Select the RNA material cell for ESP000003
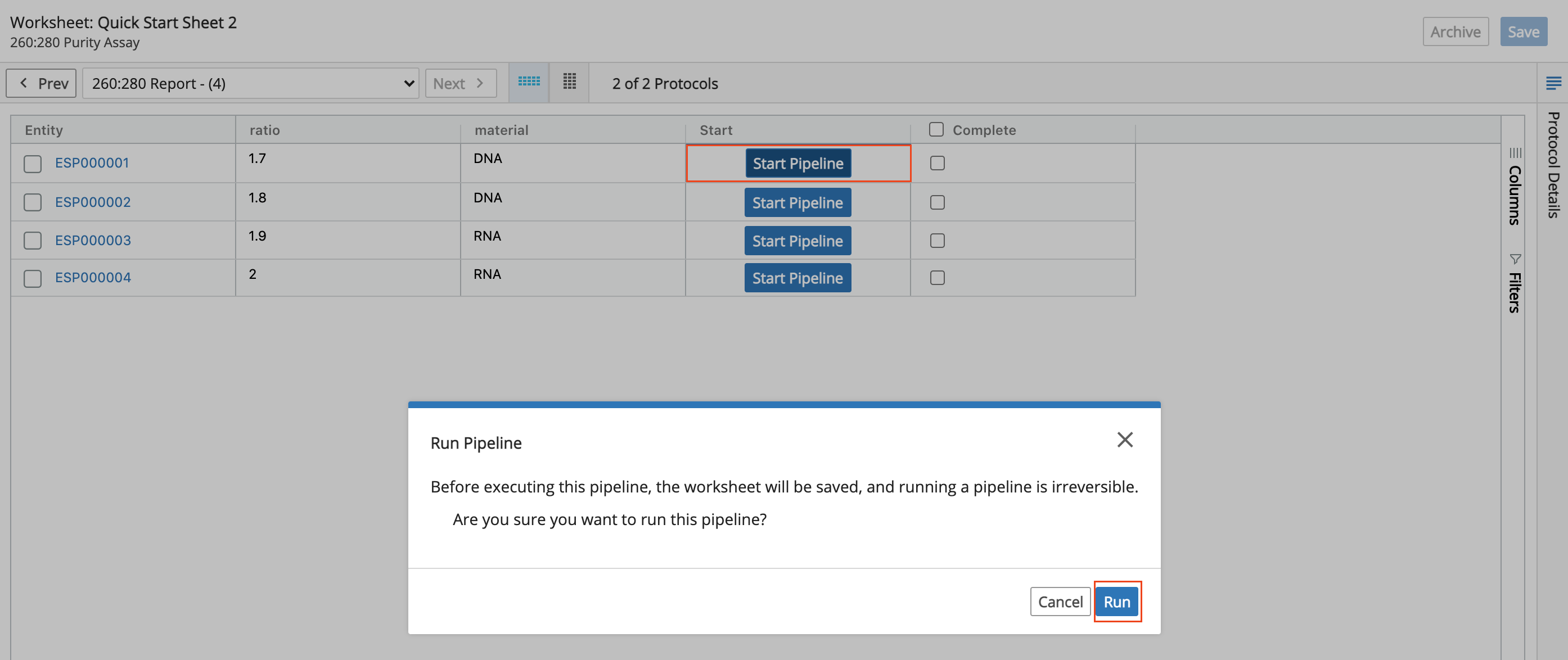The image size is (1568, 660). tap(574, 241)
